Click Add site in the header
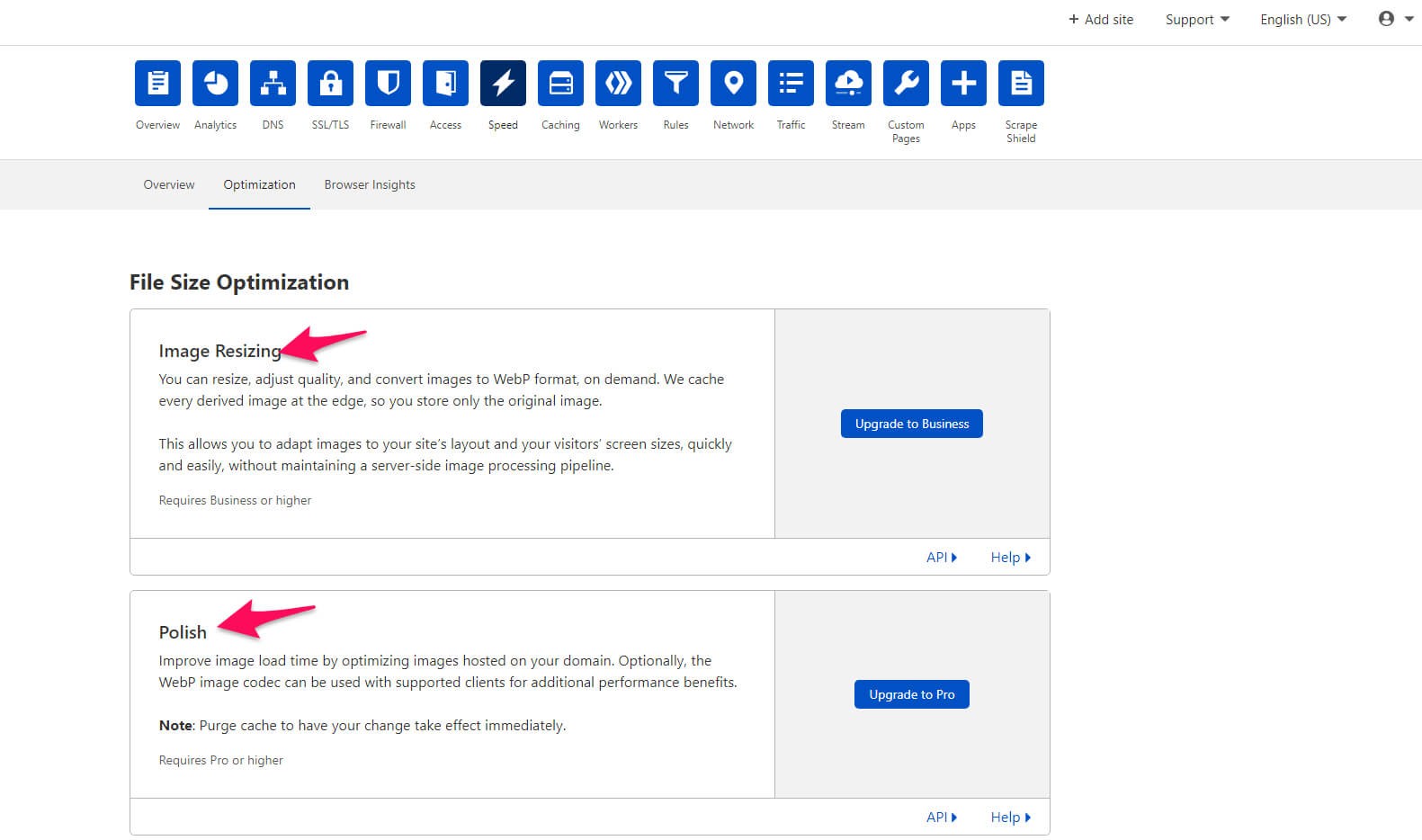 1100,20
